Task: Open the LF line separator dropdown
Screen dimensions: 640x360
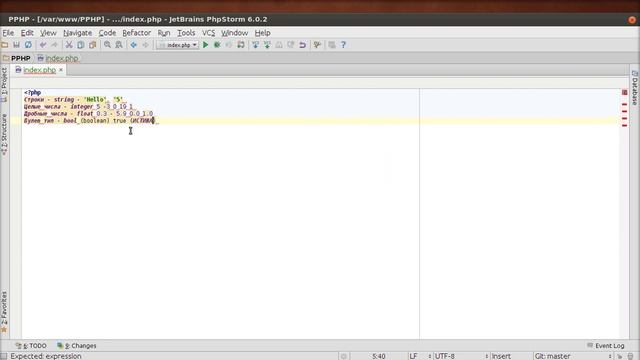Action: pyautogui.click(x=420, y=356)
